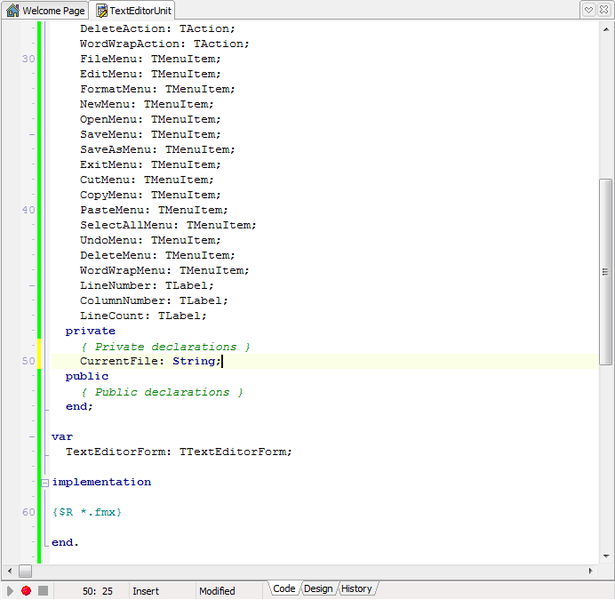Click the CurrentFile: String; line
The image size is (615, 600).
tap(150, 361)
